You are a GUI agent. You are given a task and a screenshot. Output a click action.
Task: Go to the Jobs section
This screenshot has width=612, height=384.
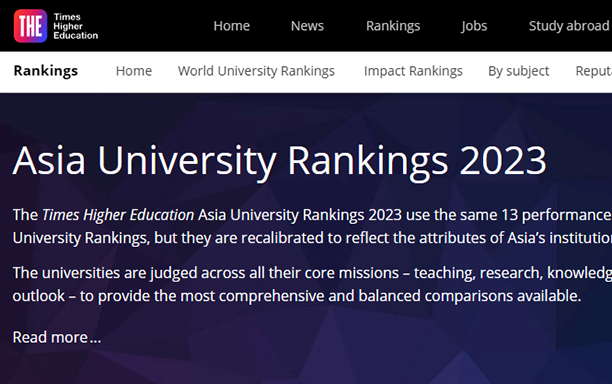pos(474,26)
